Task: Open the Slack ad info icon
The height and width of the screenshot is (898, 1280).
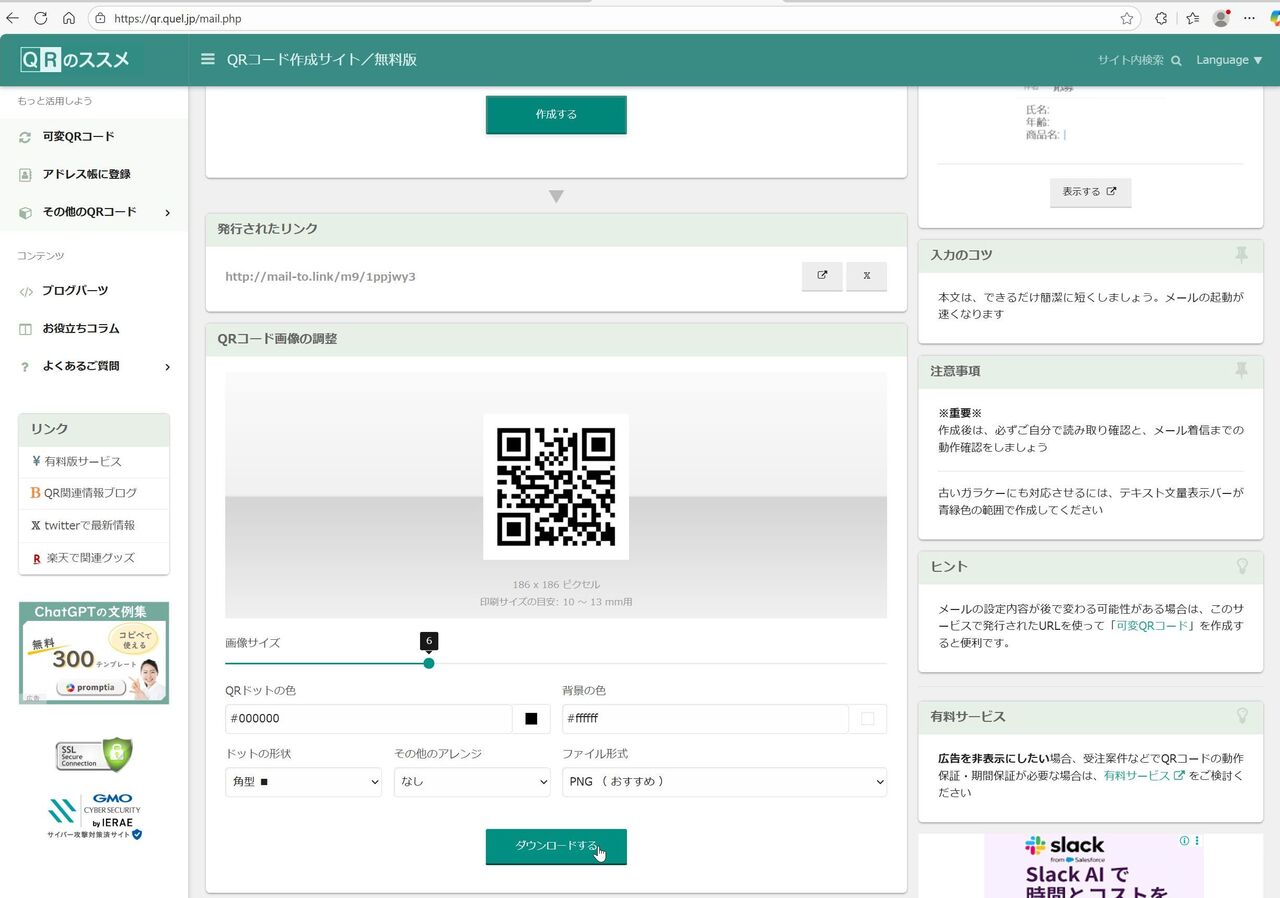Action: click(x=1185, y=842)
